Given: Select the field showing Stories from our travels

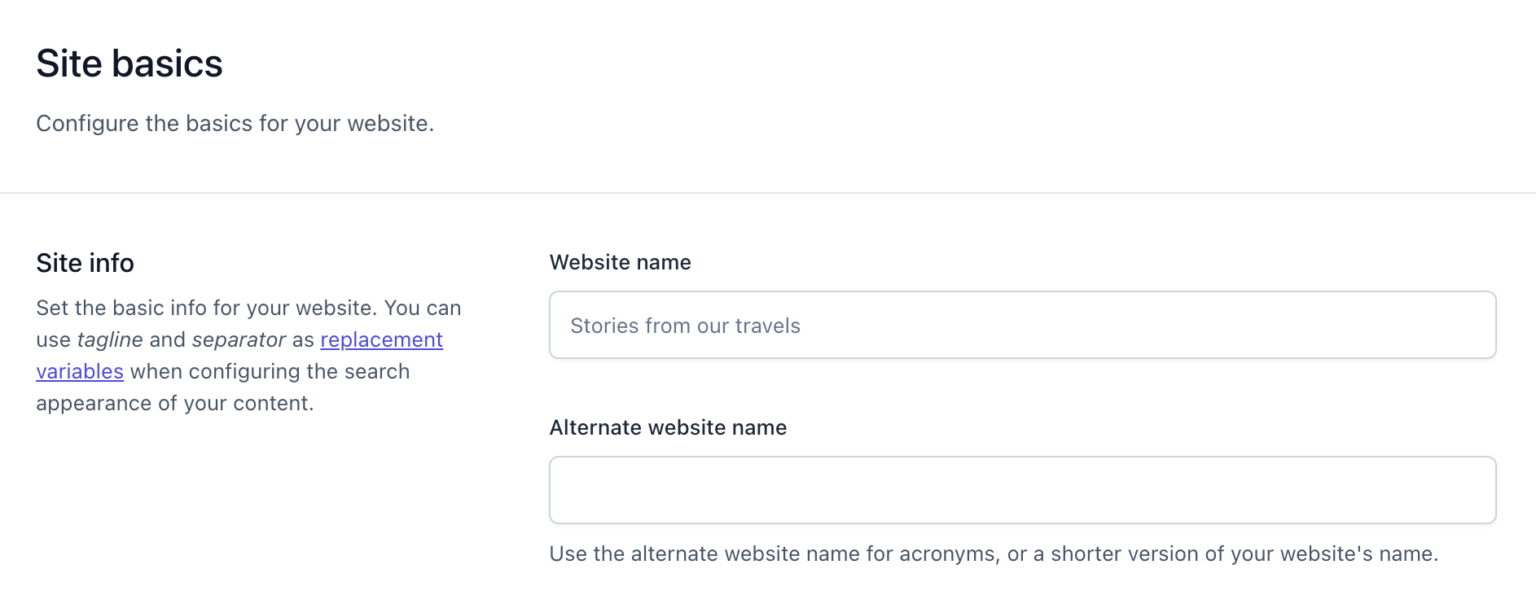Looking at the screenshot, I should [x=1020, y=325].
